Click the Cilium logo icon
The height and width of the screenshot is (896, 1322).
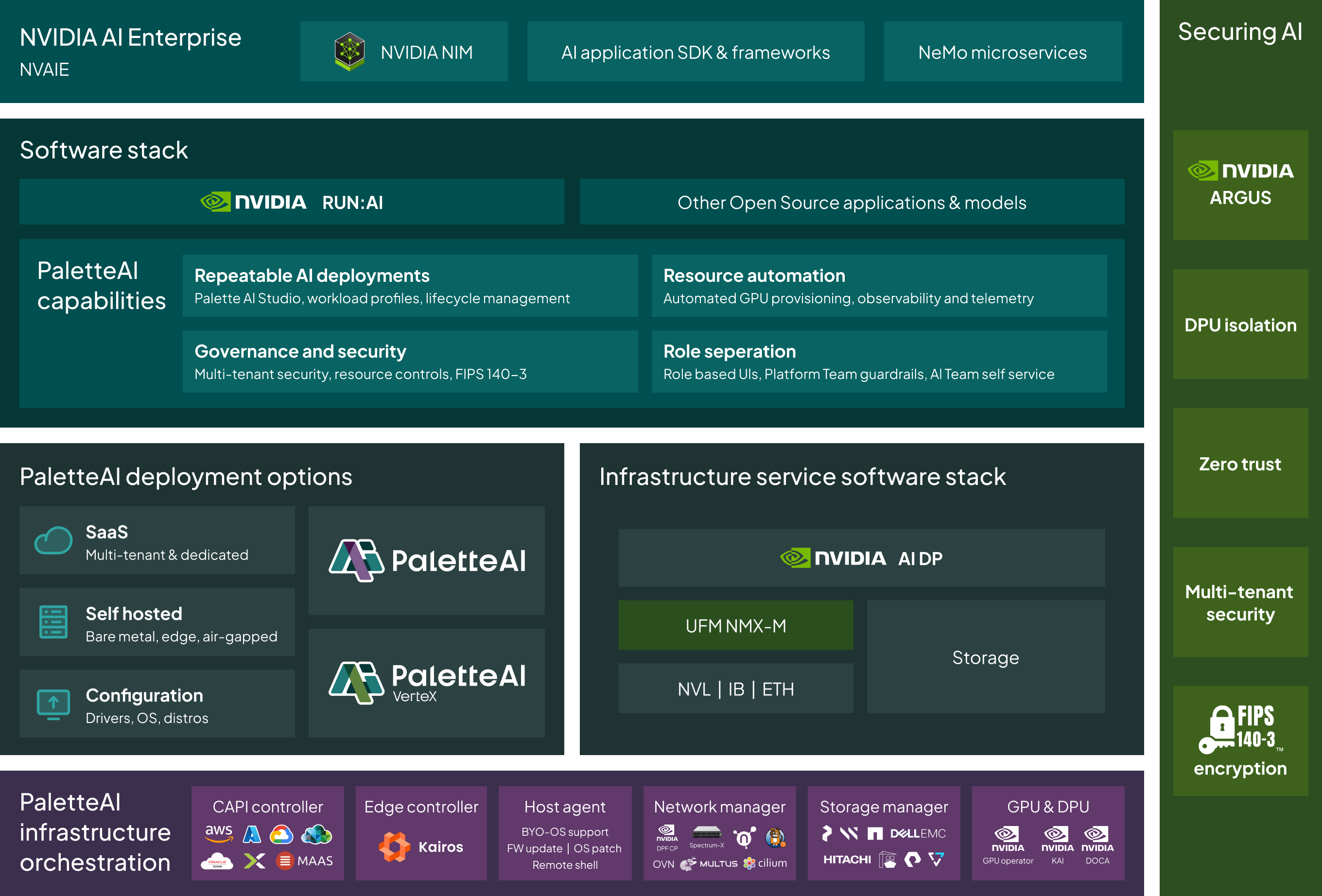750,863
